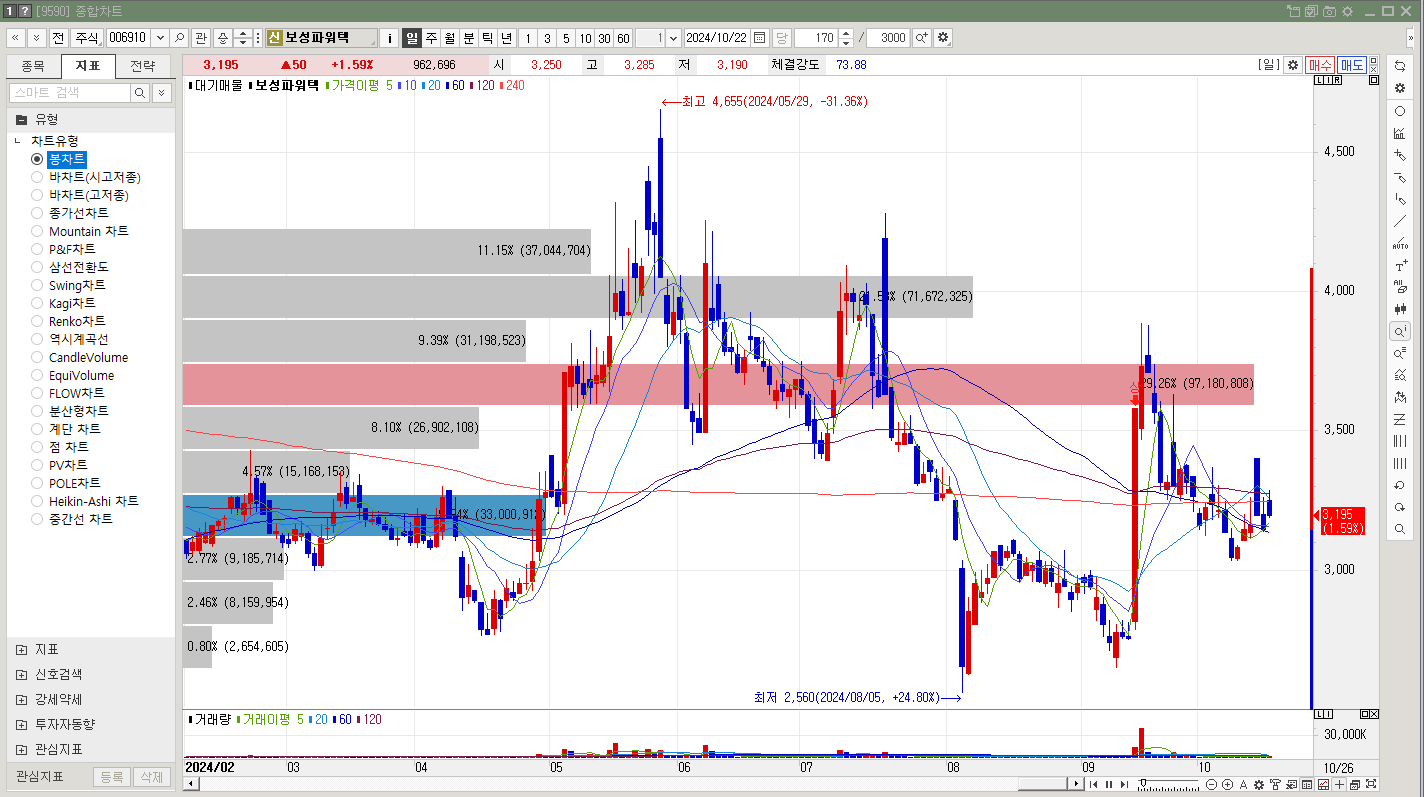Select the text insert T+ tool
This screenshot has height=797, width=1424.
(x=1400, y=266)
